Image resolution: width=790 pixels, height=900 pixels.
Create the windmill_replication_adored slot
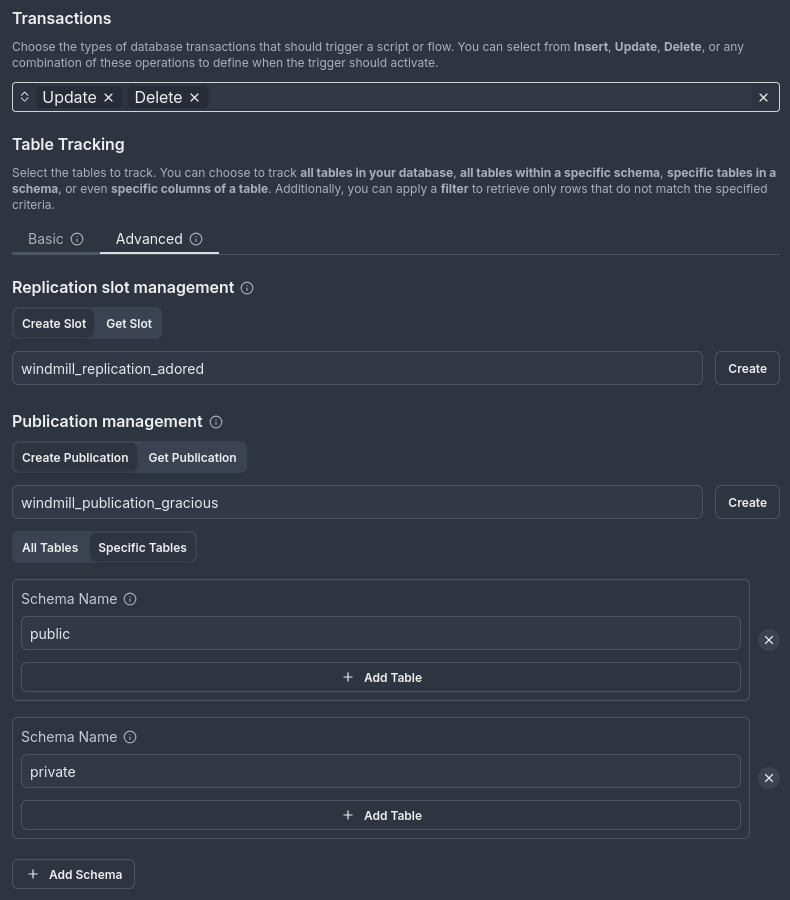(747, 368)
